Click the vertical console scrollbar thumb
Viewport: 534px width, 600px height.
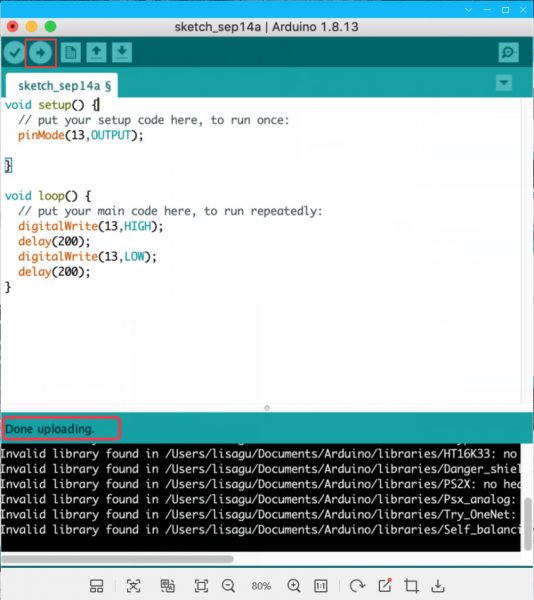[528, 523]
